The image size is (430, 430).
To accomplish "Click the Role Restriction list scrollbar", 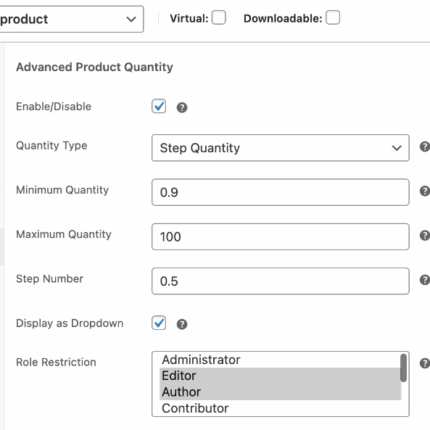I will (403, 368).
